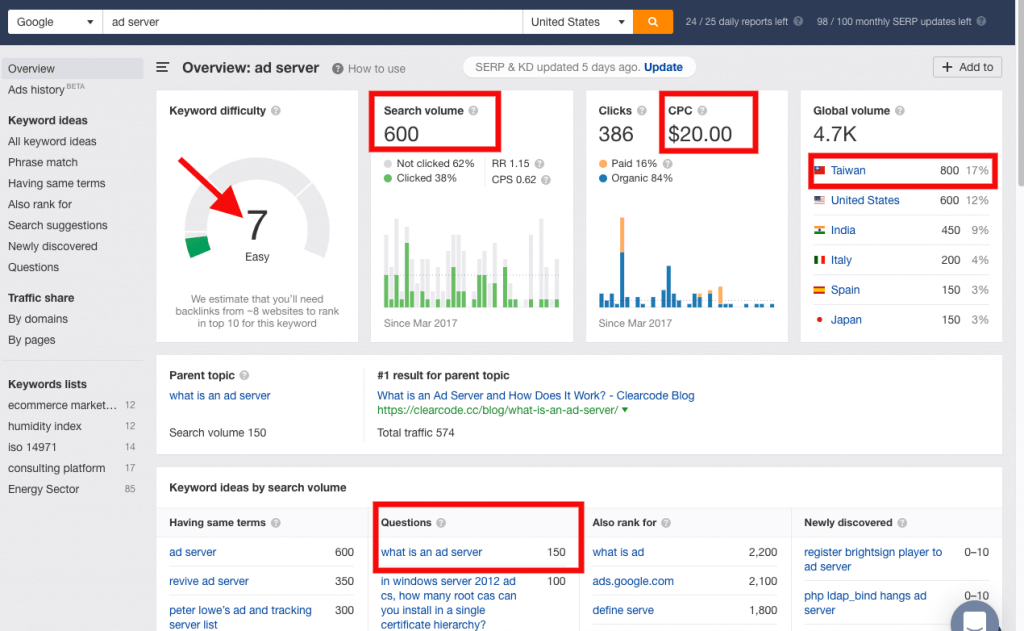The height and width of the screenshot is (631, 1024).
Task: Click the Italy flag icon
Action: tap(820, 260)
